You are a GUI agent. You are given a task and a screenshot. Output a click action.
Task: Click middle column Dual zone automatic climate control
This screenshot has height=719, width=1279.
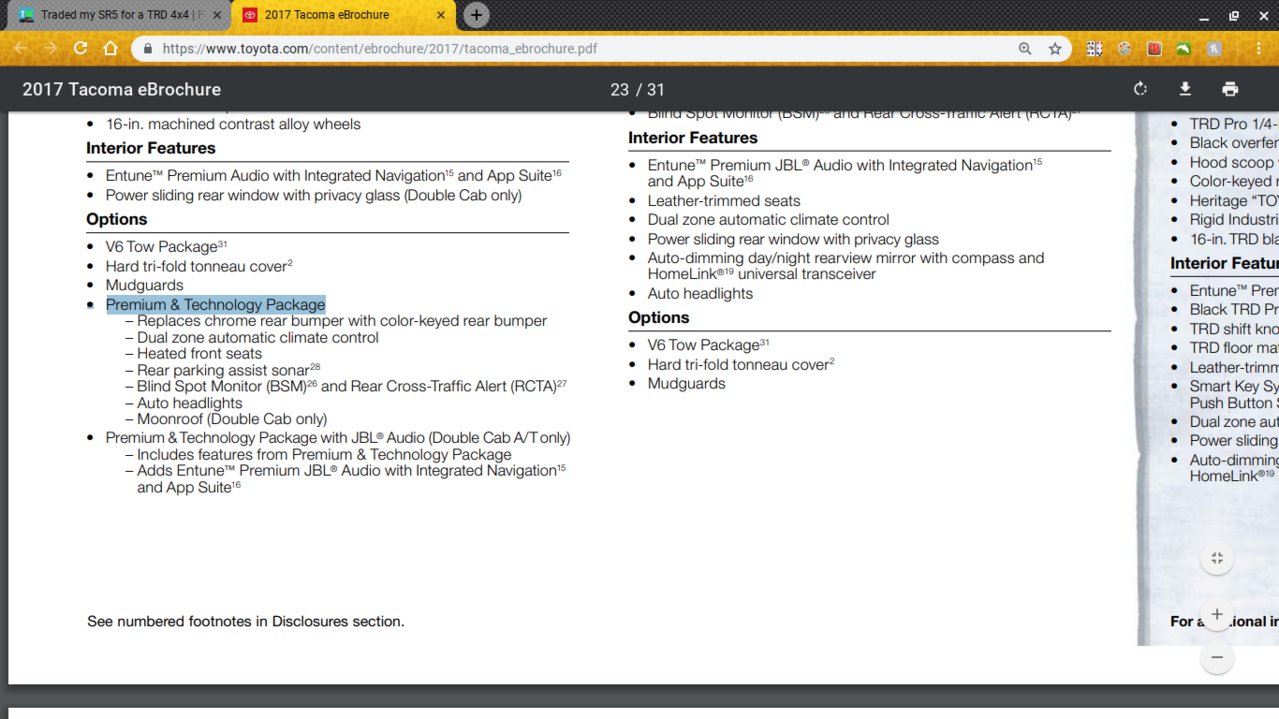click(x=768, y=220)
